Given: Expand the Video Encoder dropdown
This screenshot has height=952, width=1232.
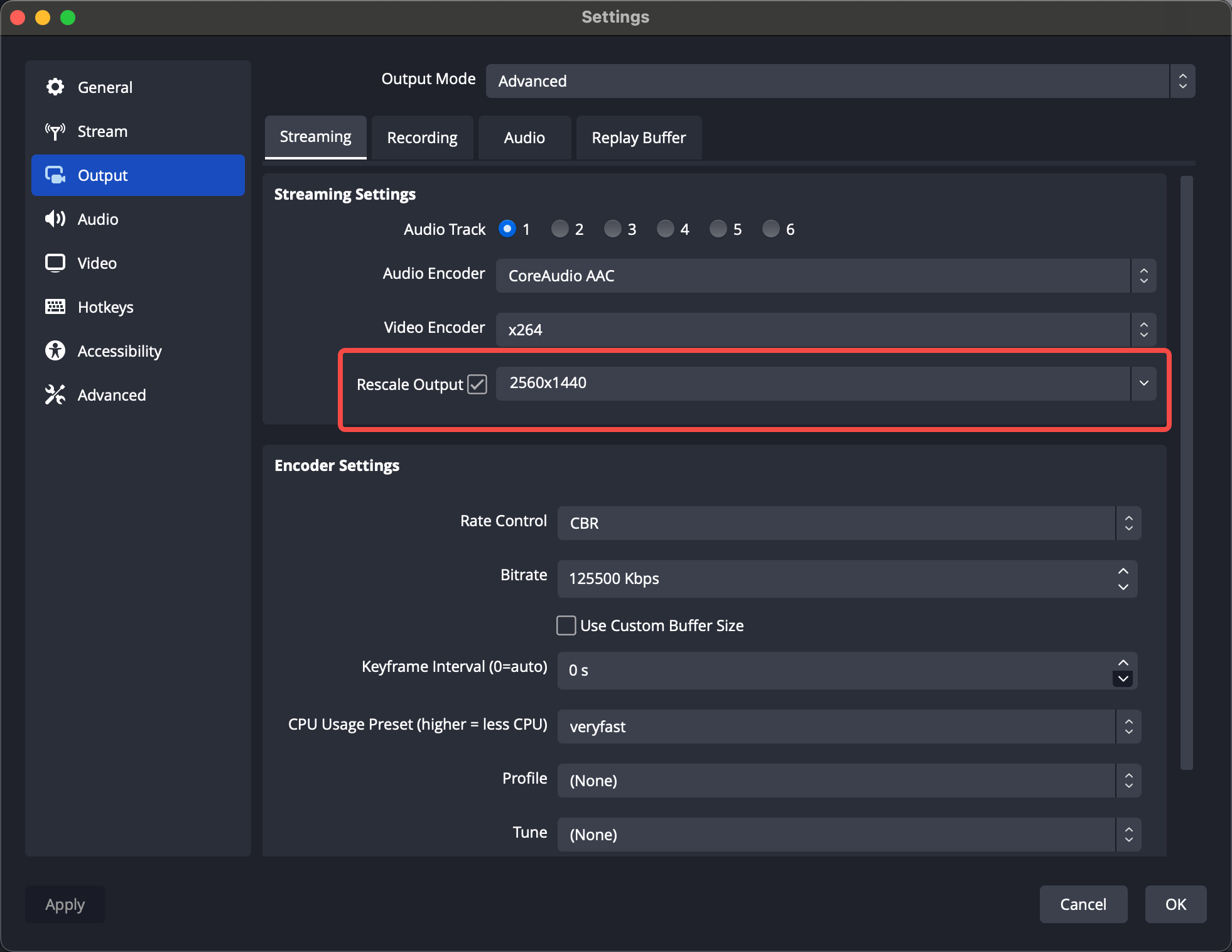Looking at the screenshot, I should [1144, 330].
